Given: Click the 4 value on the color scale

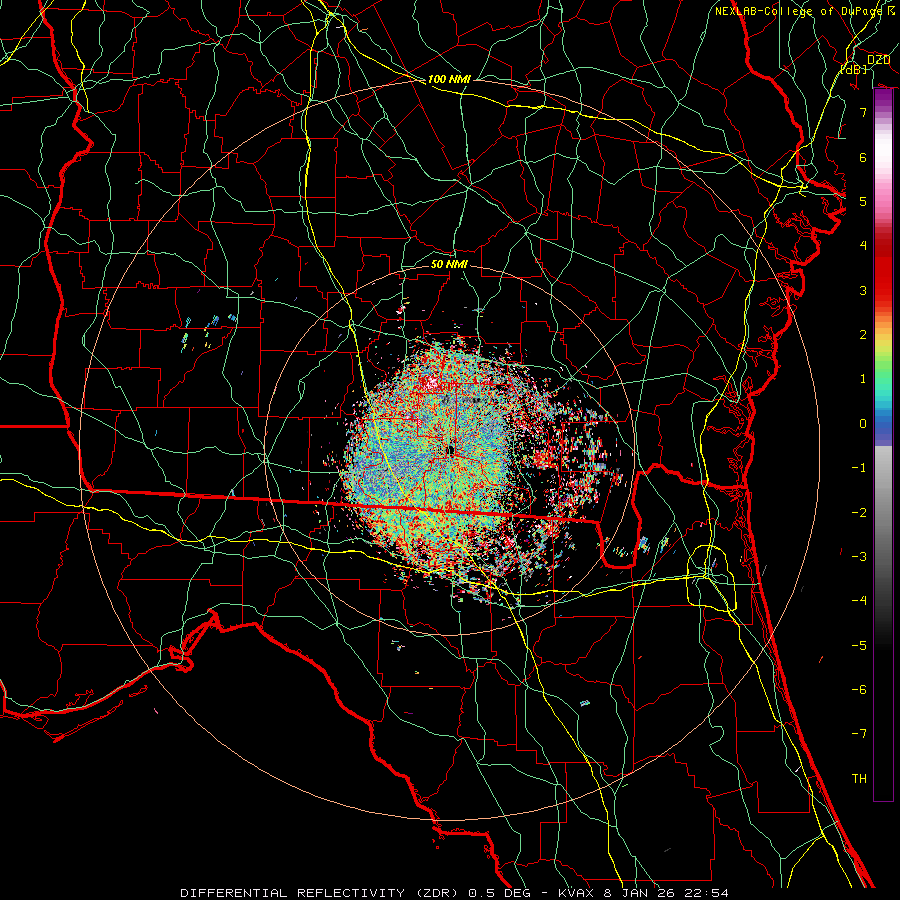Looking at the screenshot, I should (863, 245).
